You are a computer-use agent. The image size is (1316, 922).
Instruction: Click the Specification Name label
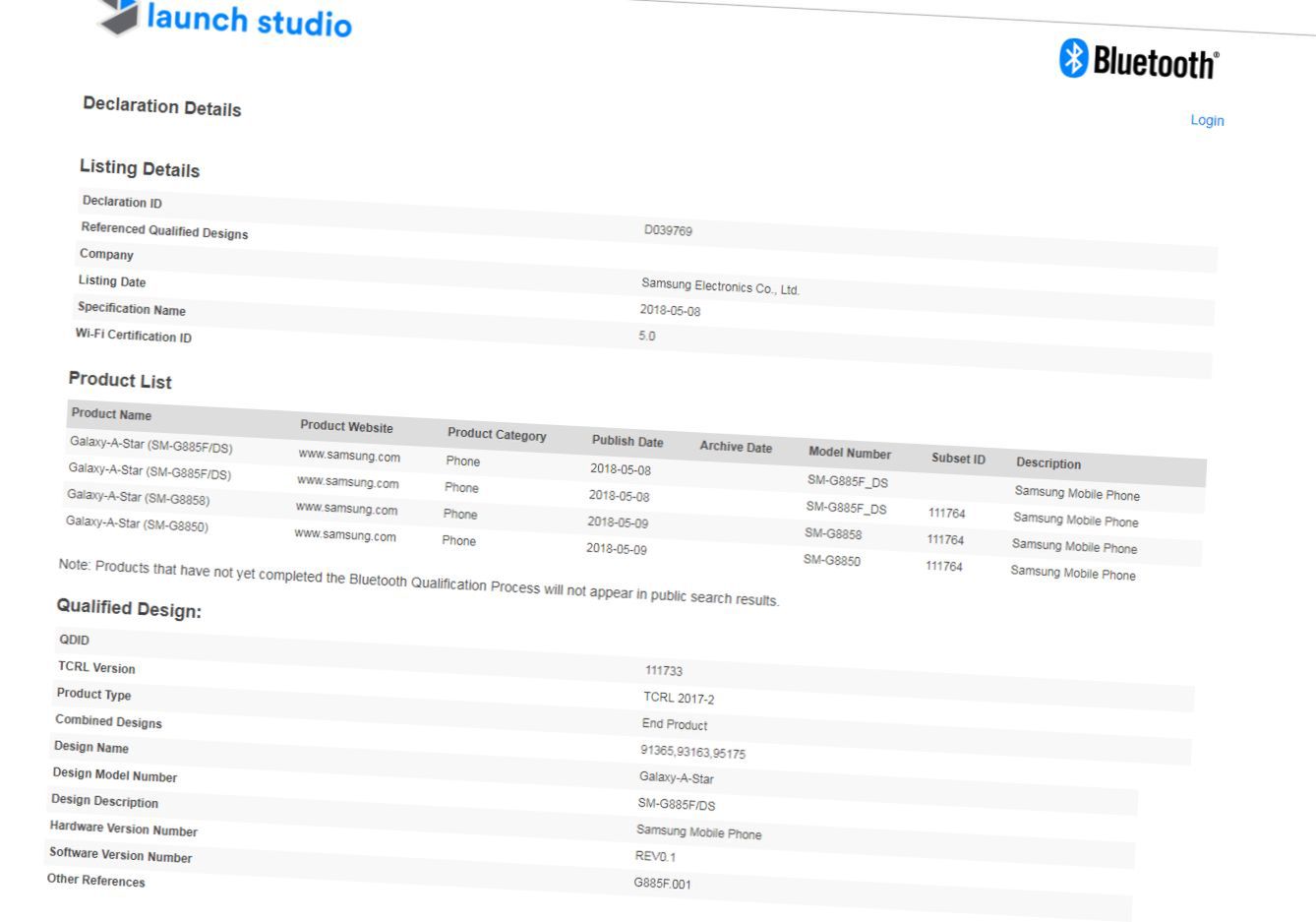point(132,308)
